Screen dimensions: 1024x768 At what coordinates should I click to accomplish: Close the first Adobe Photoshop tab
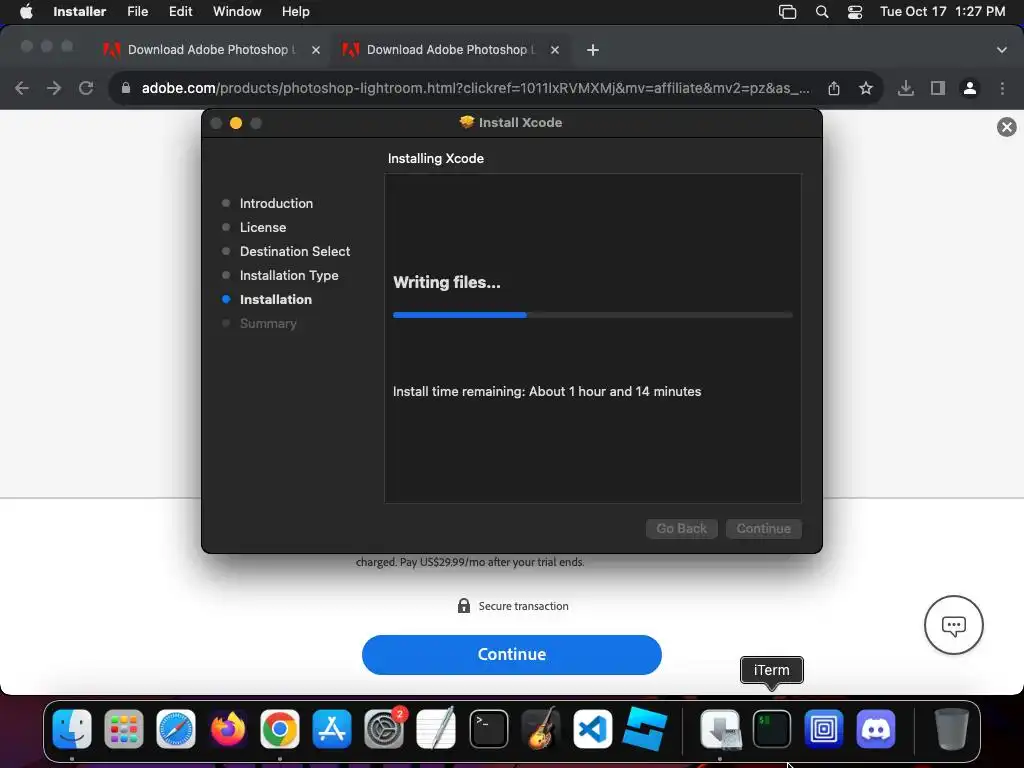click(316, 50)
